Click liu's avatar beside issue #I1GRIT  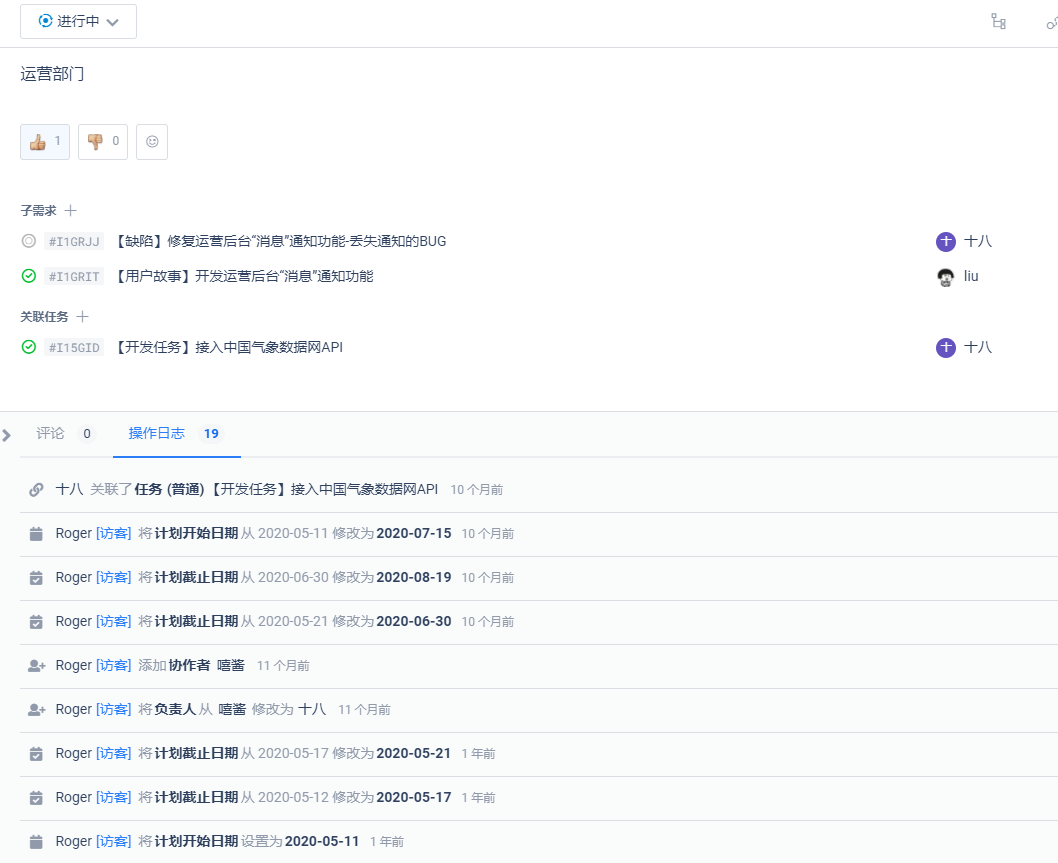pos(946,276)
